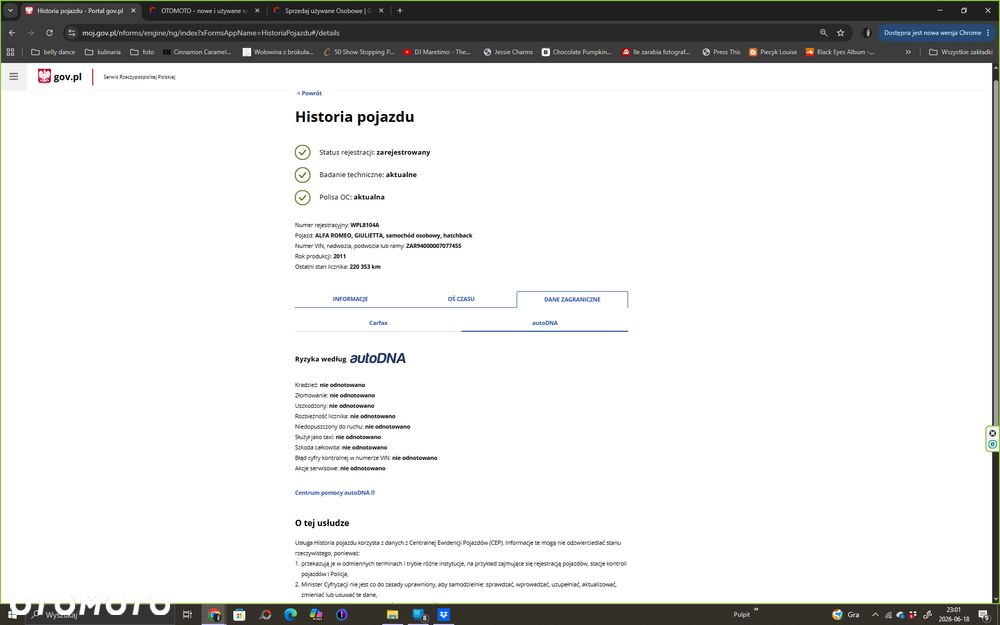Reload the page
The image size is (1000, 625).
coord(49,33)
